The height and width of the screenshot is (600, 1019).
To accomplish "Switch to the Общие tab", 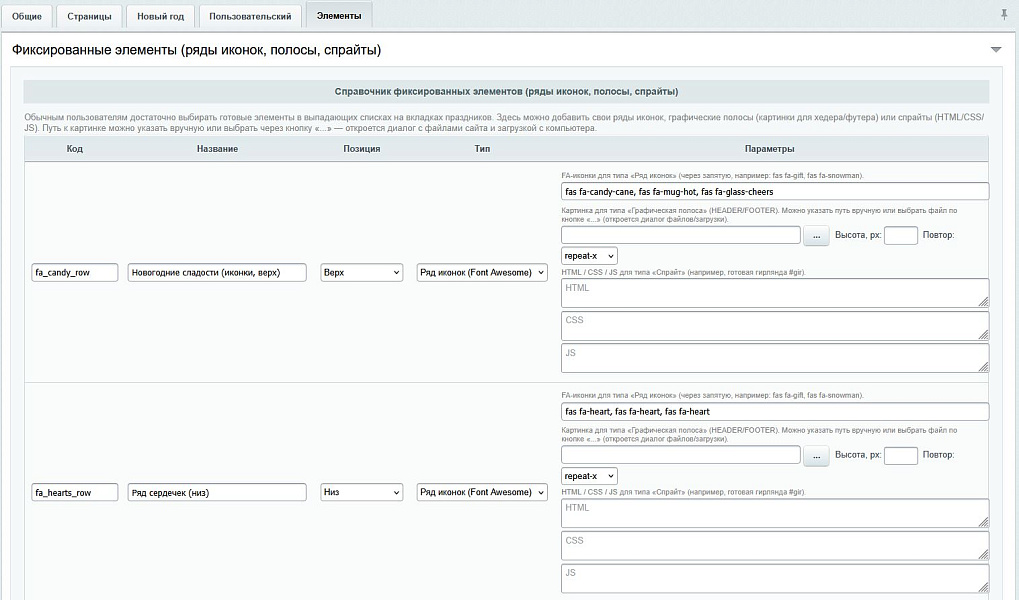I will (x=27, y=16).
